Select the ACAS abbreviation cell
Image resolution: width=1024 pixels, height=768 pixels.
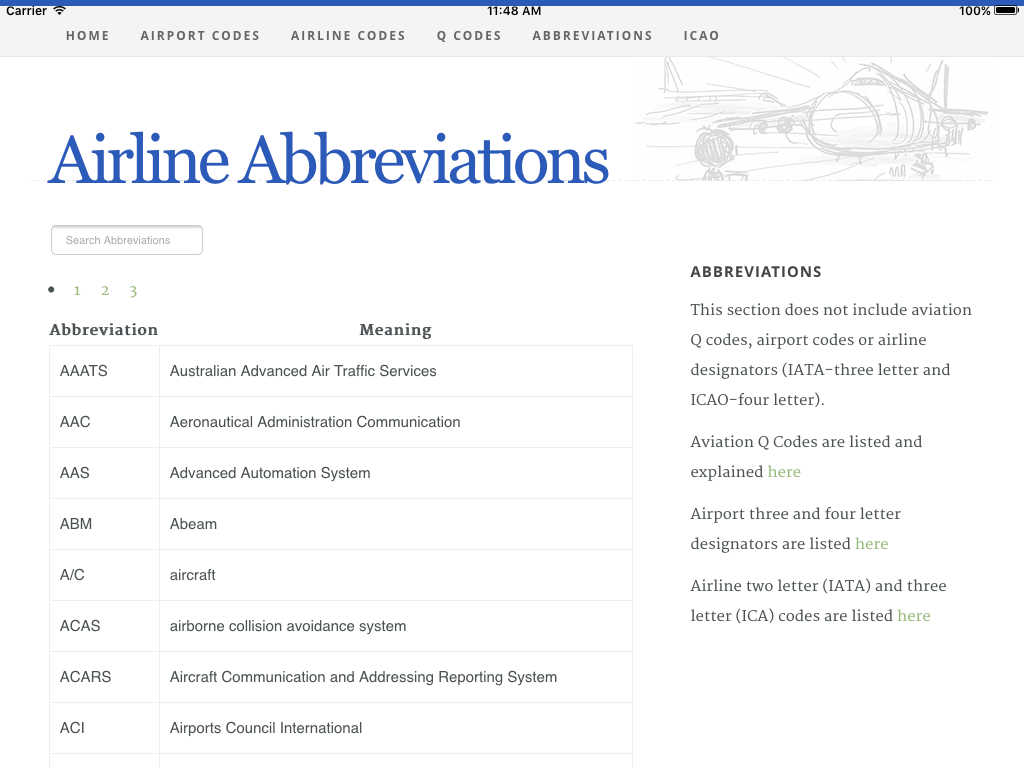(x=104, y=626)
